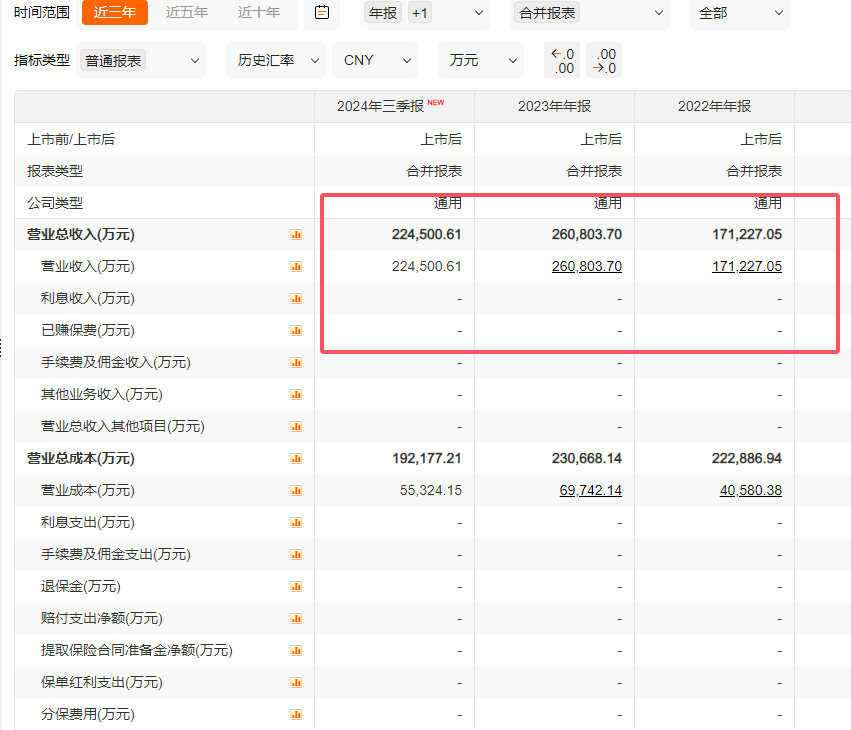Screen dimensions: 851x730
Task: Open chart icon for 营业收入 row
Action: (295, 267)
